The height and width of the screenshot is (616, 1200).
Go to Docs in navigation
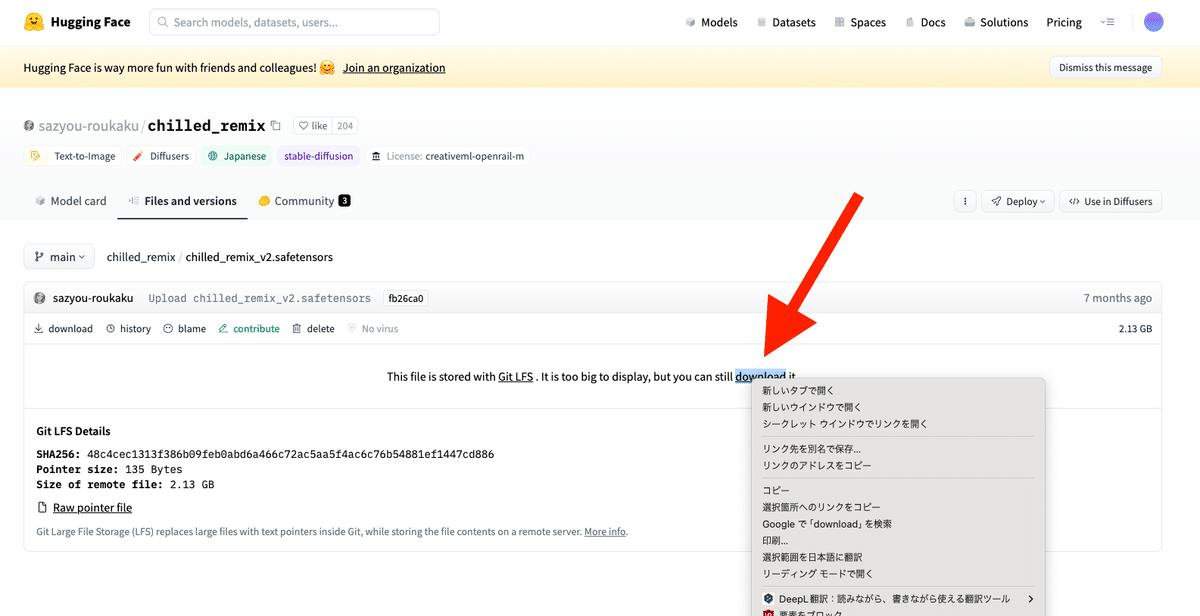[925, 22]
